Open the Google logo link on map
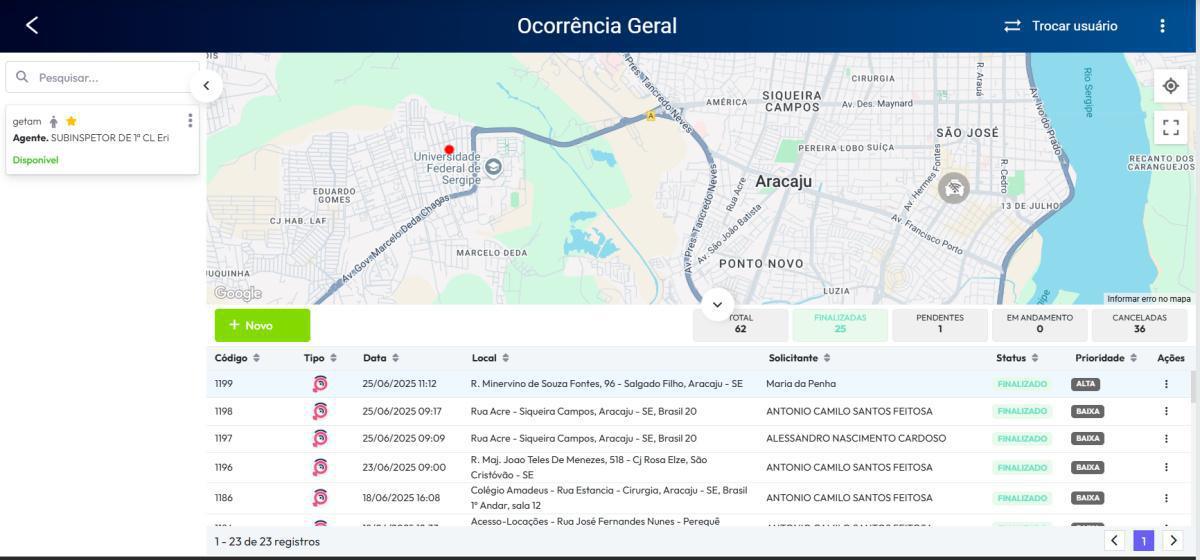Image resolution: width=1200 pixels, height=560 pixels. 238,293
